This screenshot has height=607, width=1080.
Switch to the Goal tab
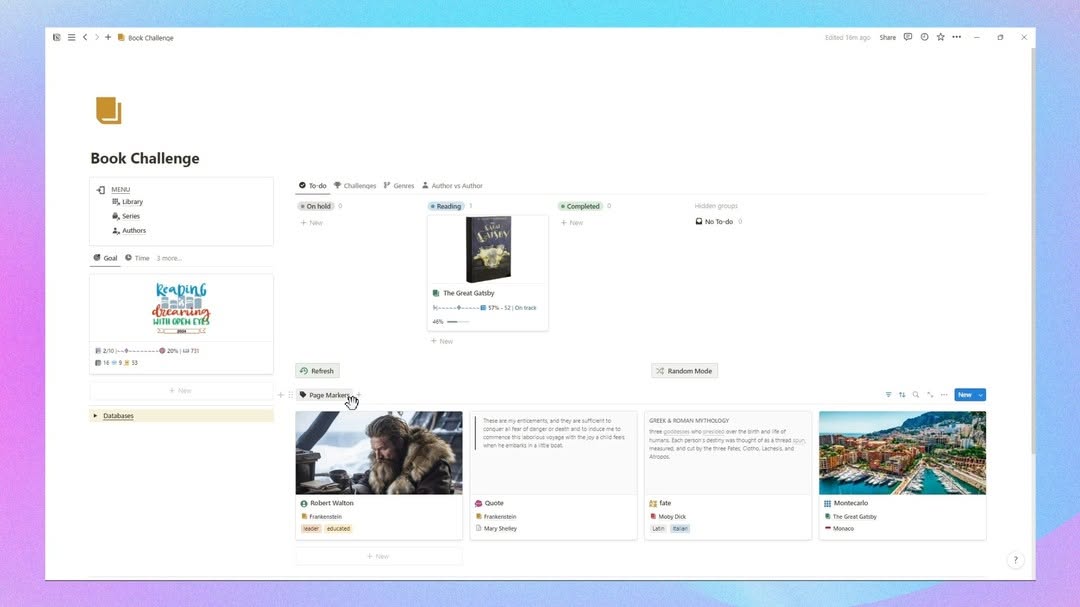coord(105,258)
